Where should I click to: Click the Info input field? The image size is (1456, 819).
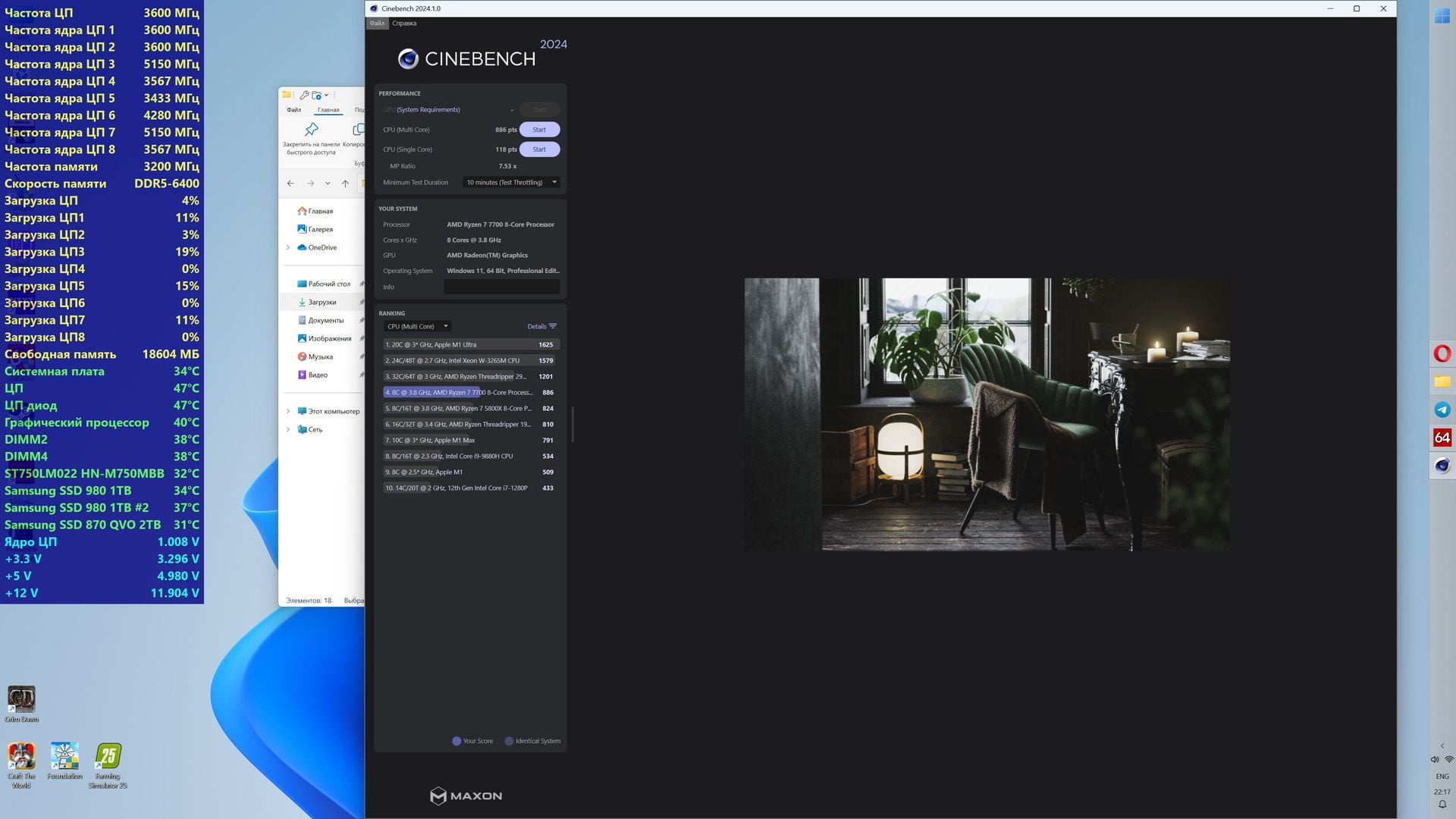(x=501, y=287)
